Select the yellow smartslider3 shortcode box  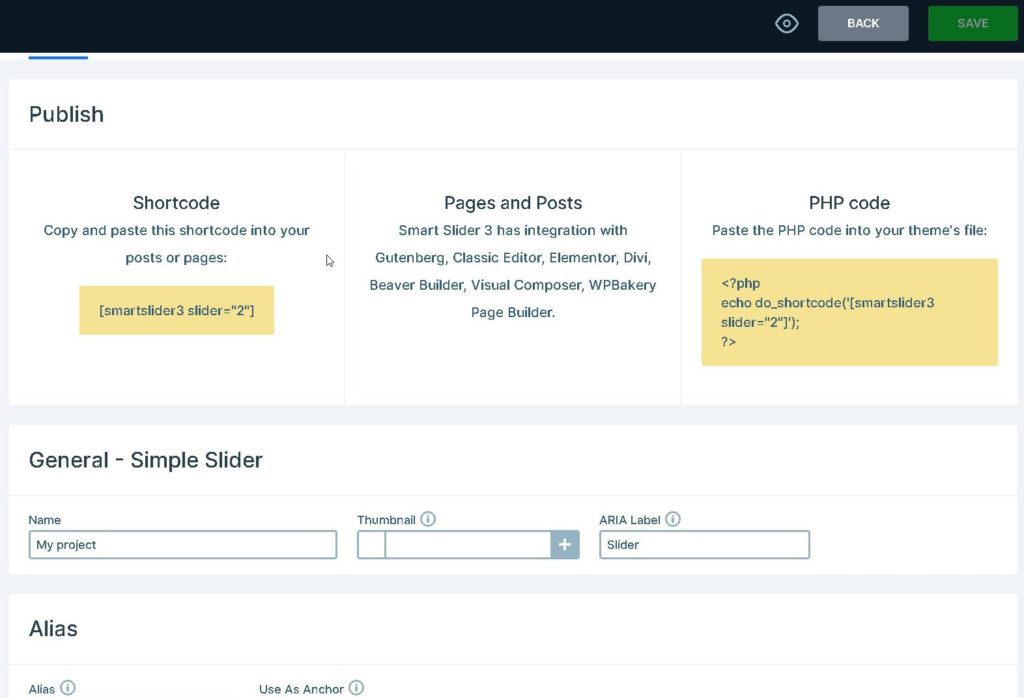176,311
